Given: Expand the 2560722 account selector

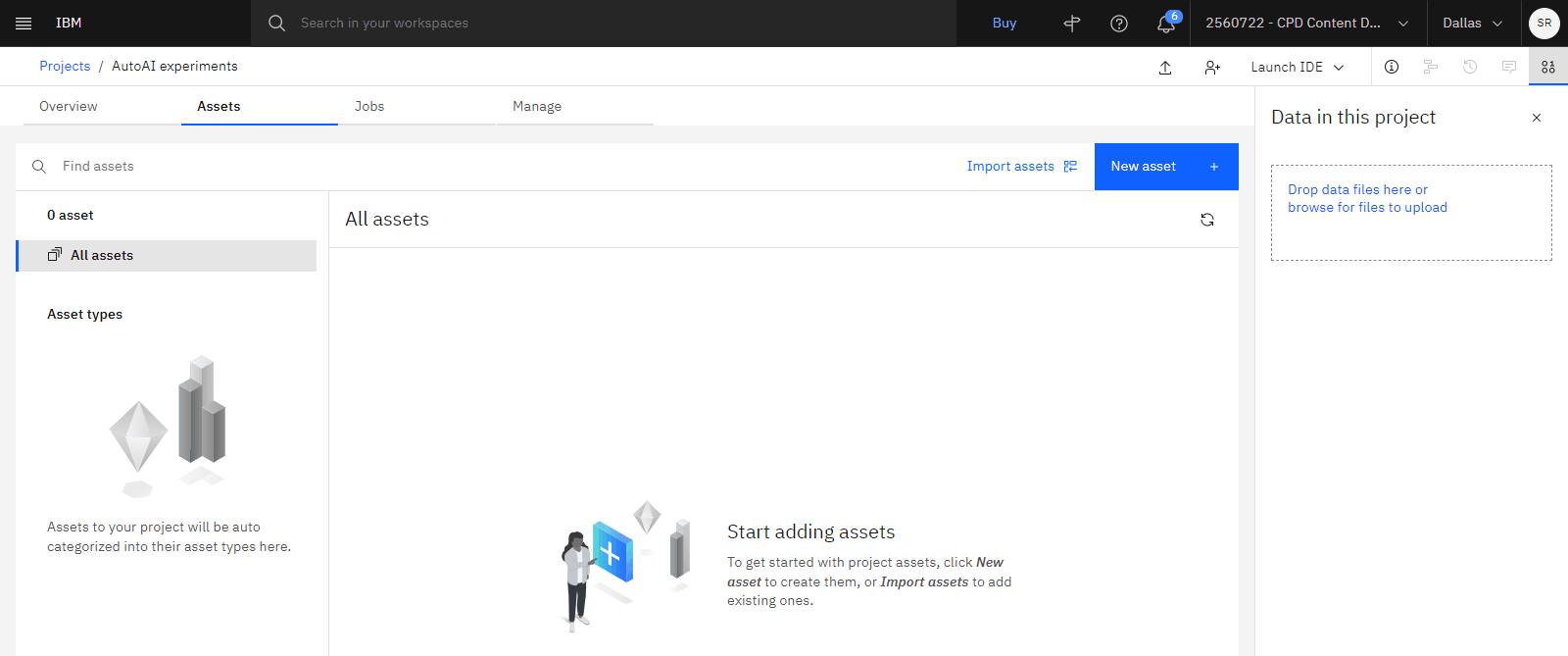Looking at the screenshot, I should (1307, 23).
